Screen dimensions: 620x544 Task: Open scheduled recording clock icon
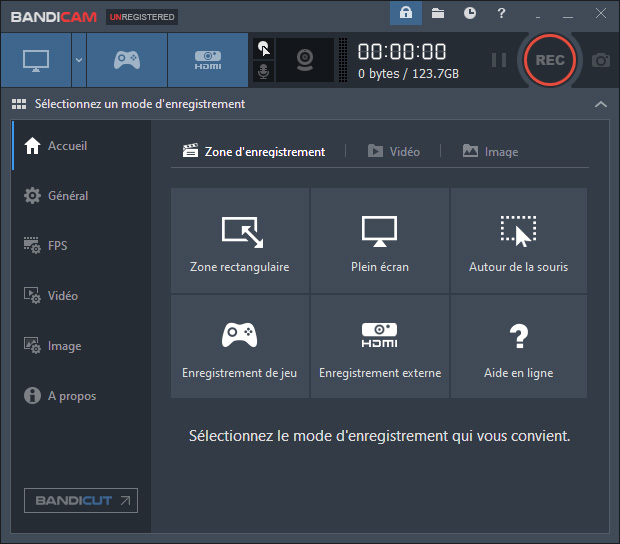tap(470, 13)
